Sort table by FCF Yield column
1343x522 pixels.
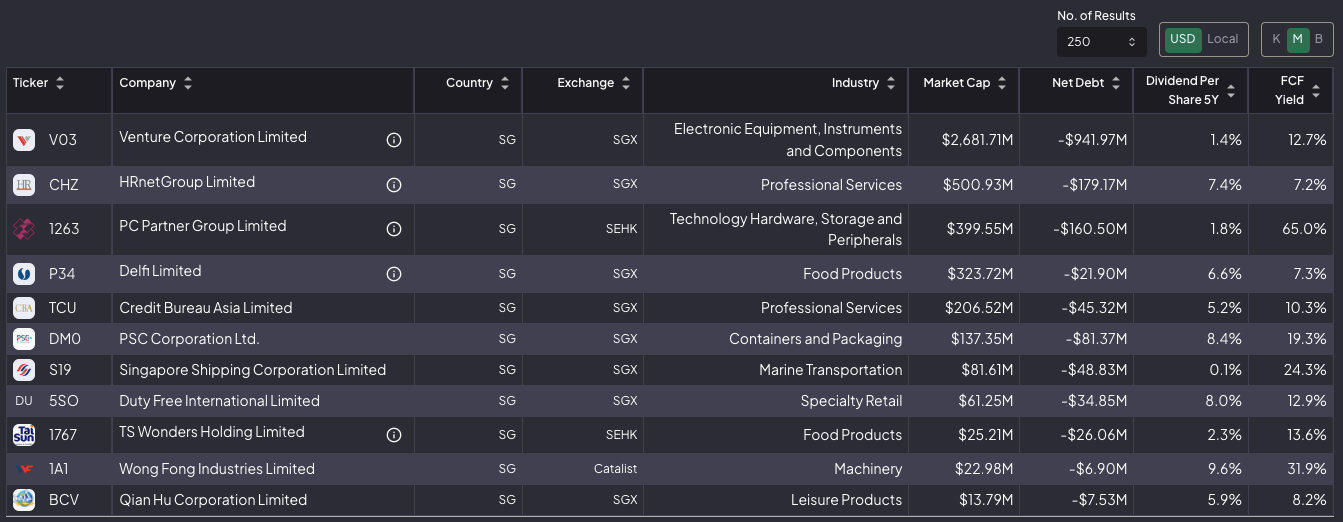(x=1316, y=91)
